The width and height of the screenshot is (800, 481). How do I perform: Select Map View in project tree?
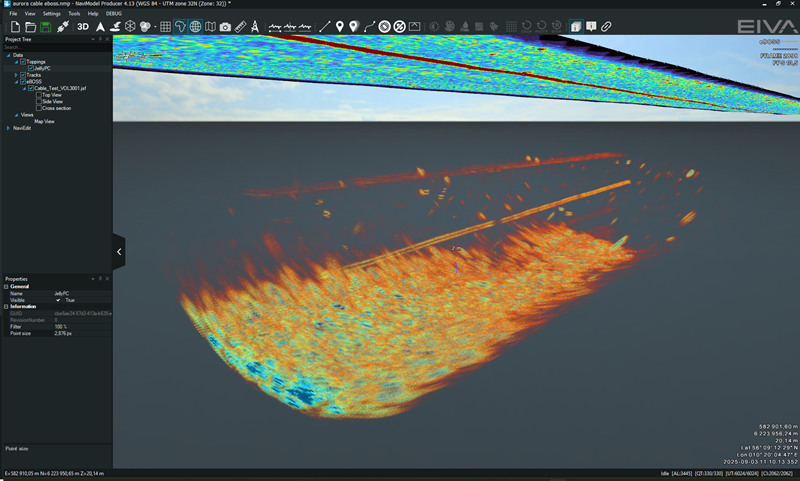point(44,121)
